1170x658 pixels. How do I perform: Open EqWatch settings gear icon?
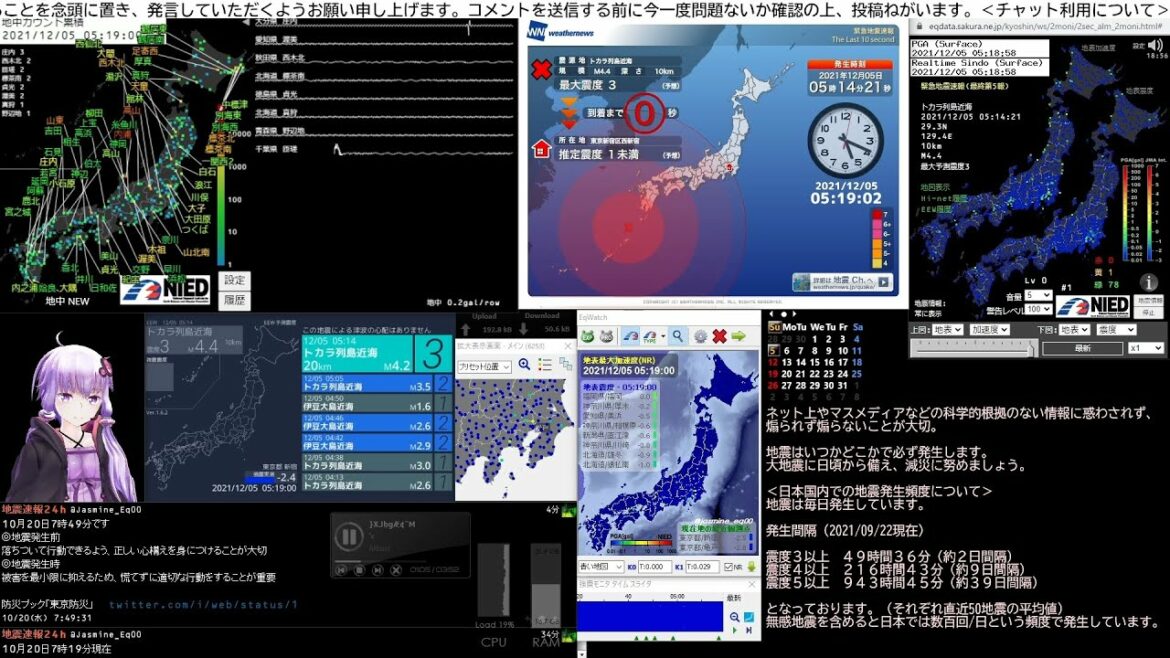click(x=699, y=336)
